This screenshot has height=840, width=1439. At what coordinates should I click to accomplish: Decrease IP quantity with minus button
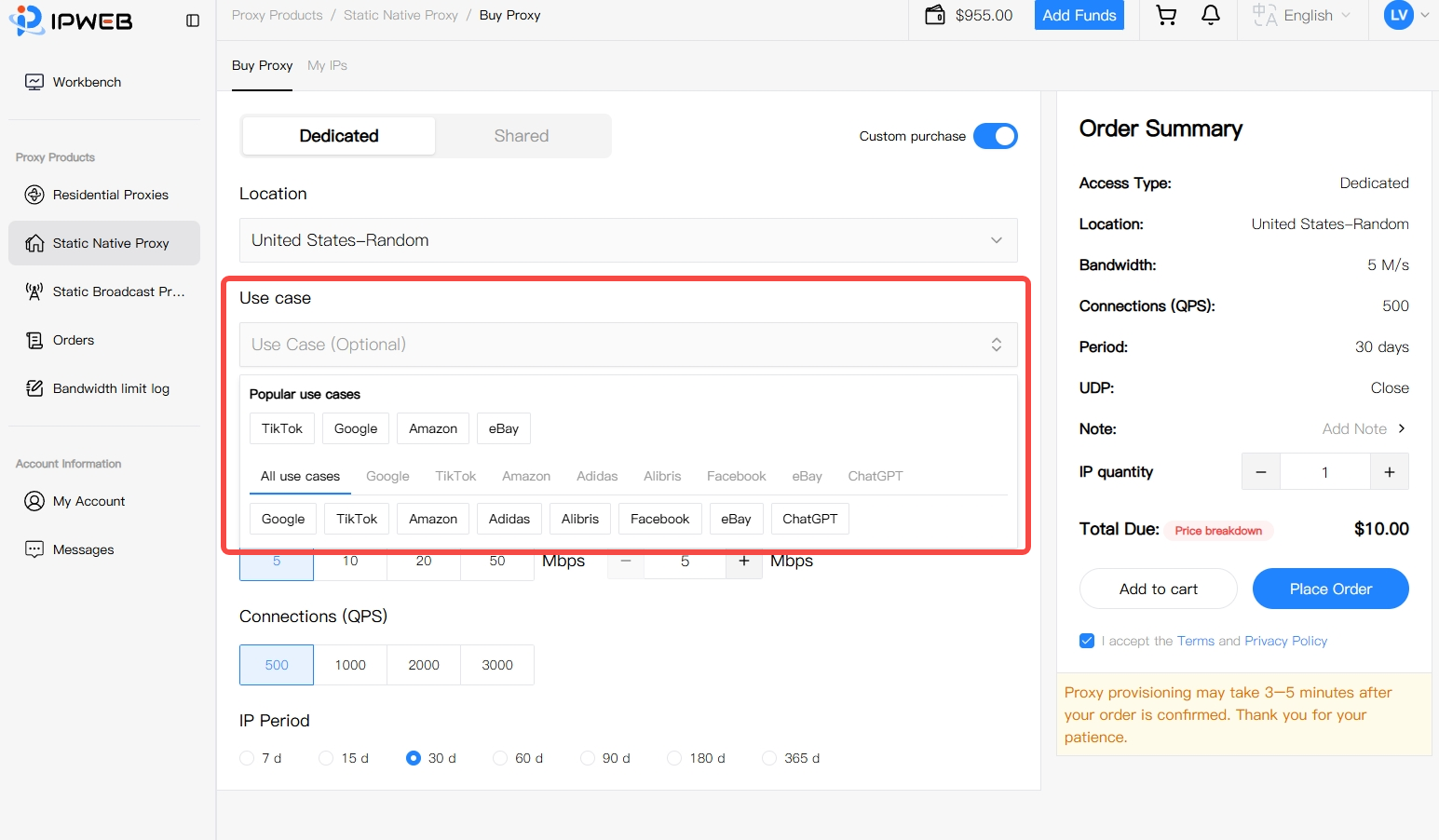(x=1261, y=472)
